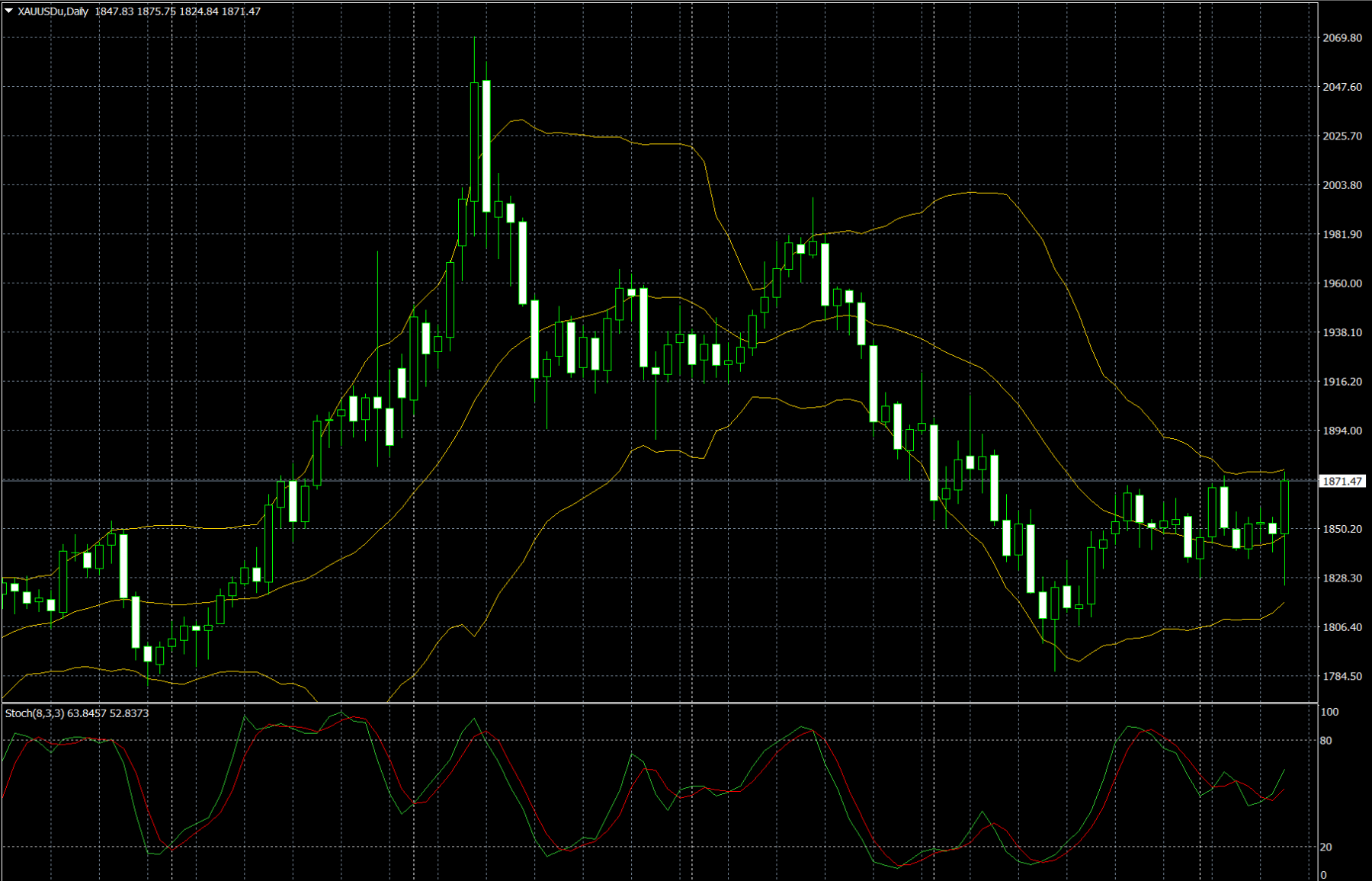Click the 1938.10 price axis label
Viewport: 1372px width, 881px height.
(1342, 333)
